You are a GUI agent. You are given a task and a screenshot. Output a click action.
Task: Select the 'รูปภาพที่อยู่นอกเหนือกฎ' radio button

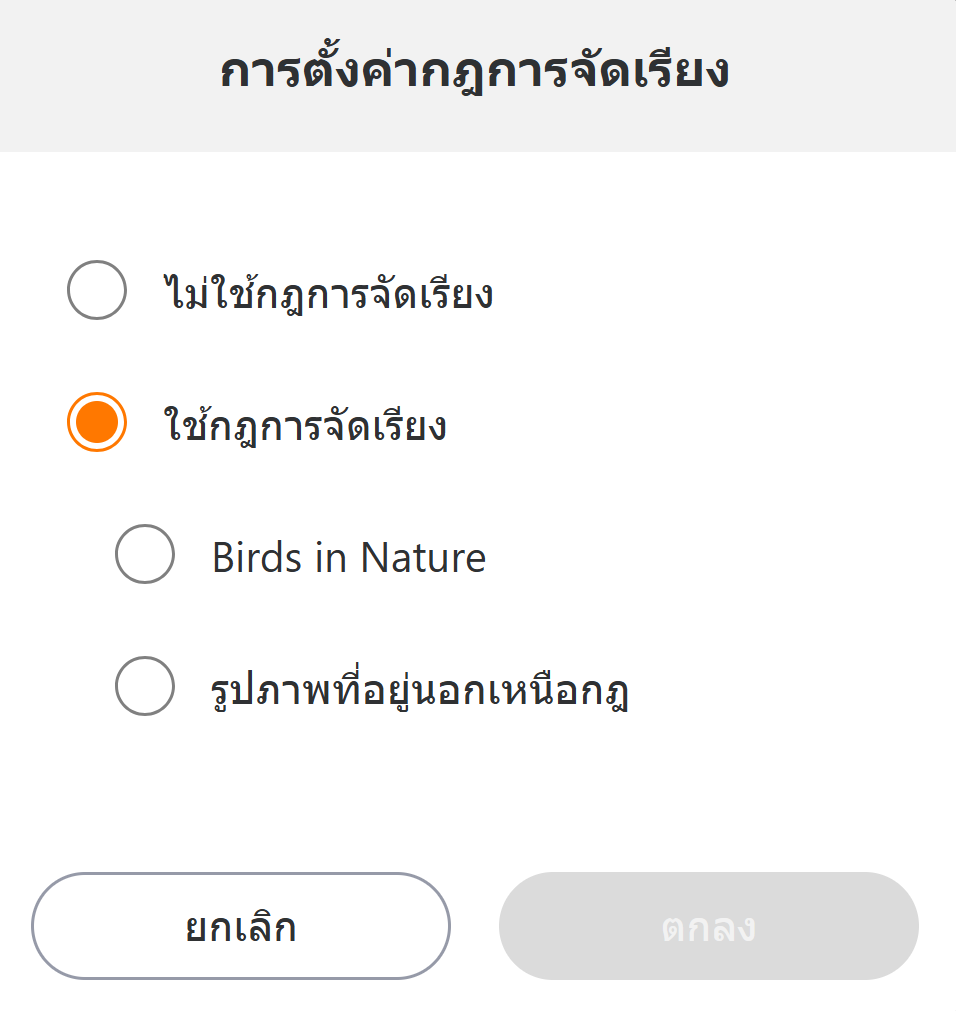(145, 686)
